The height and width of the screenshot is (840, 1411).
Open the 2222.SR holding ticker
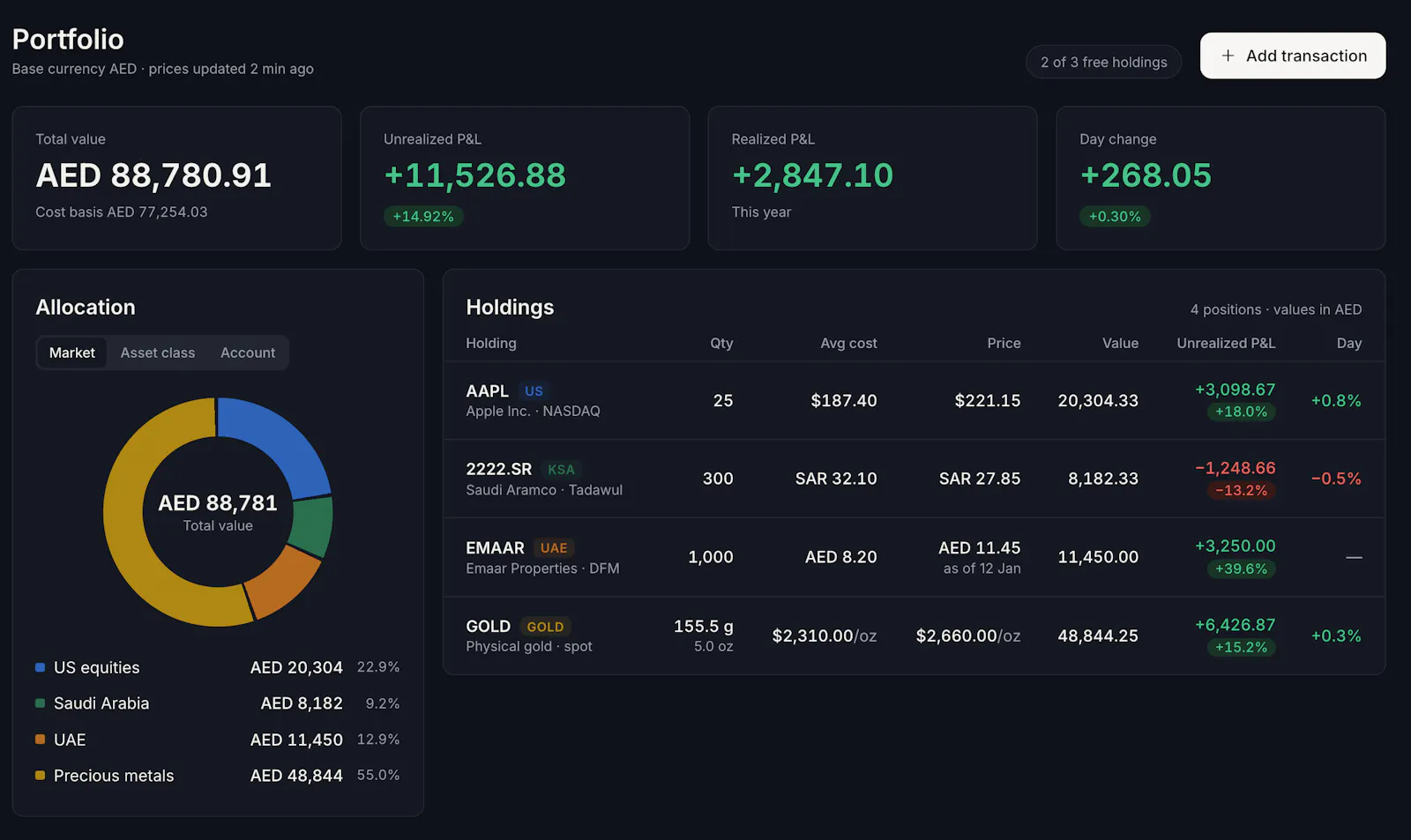pyautogui.click(x=499, y=469)
